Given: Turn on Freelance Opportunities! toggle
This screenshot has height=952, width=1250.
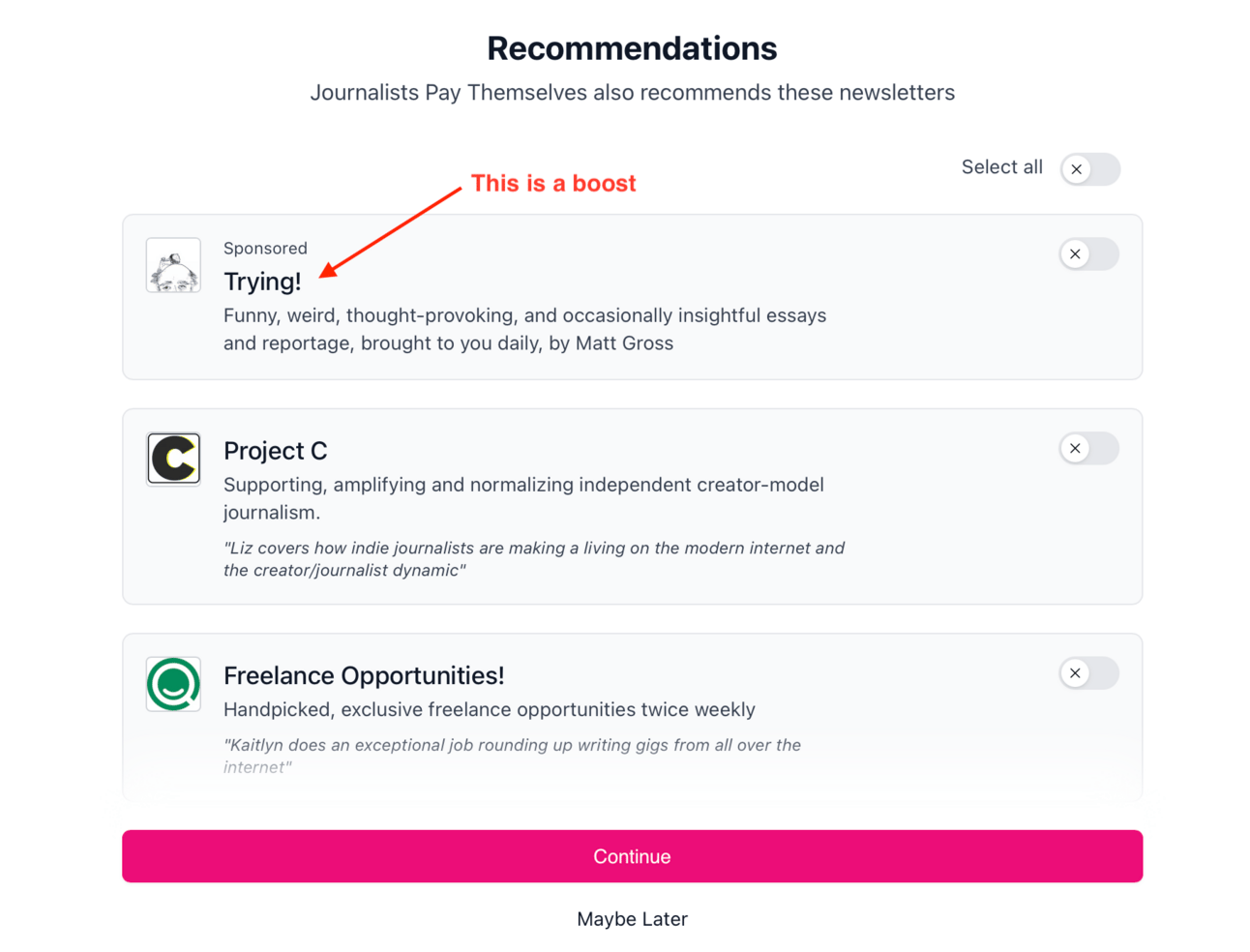Looking at the screenshot, I should 1088,672.
